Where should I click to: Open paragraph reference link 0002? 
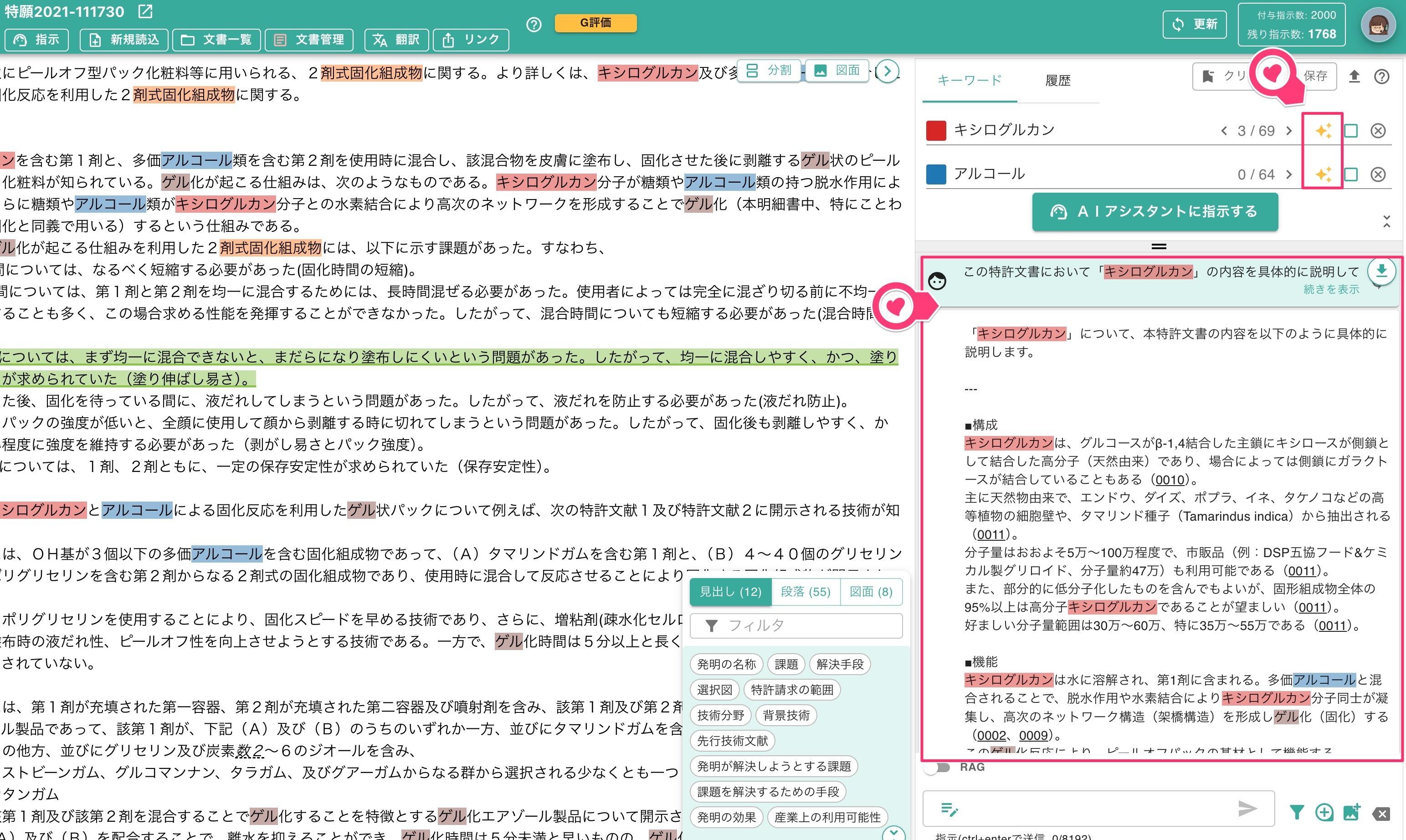(x=992, y=735)
